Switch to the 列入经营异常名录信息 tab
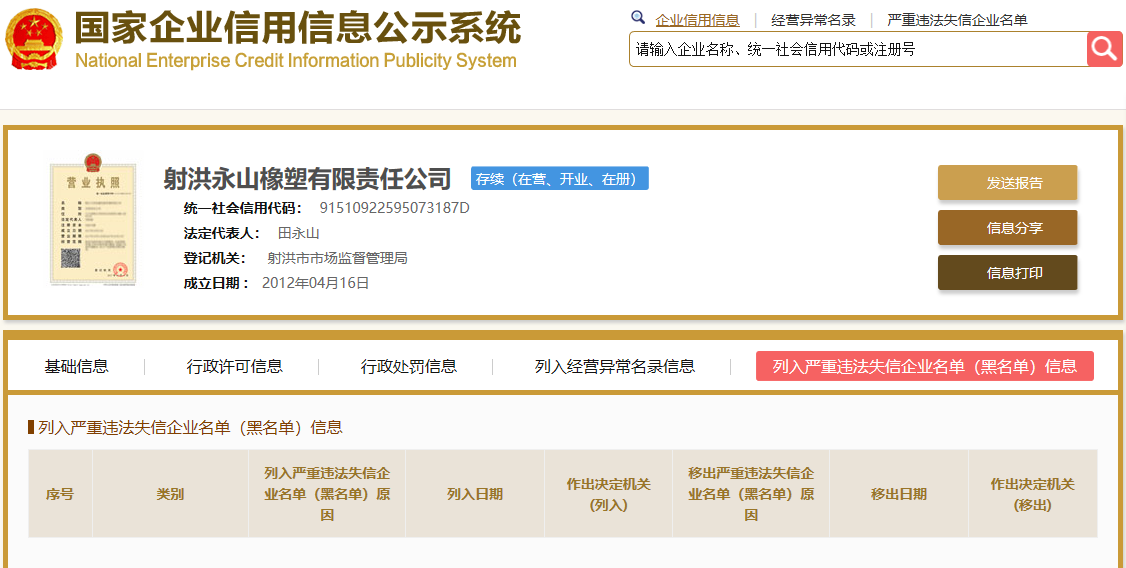Viewport: 1126px width, 568px height. coord(615,366)
